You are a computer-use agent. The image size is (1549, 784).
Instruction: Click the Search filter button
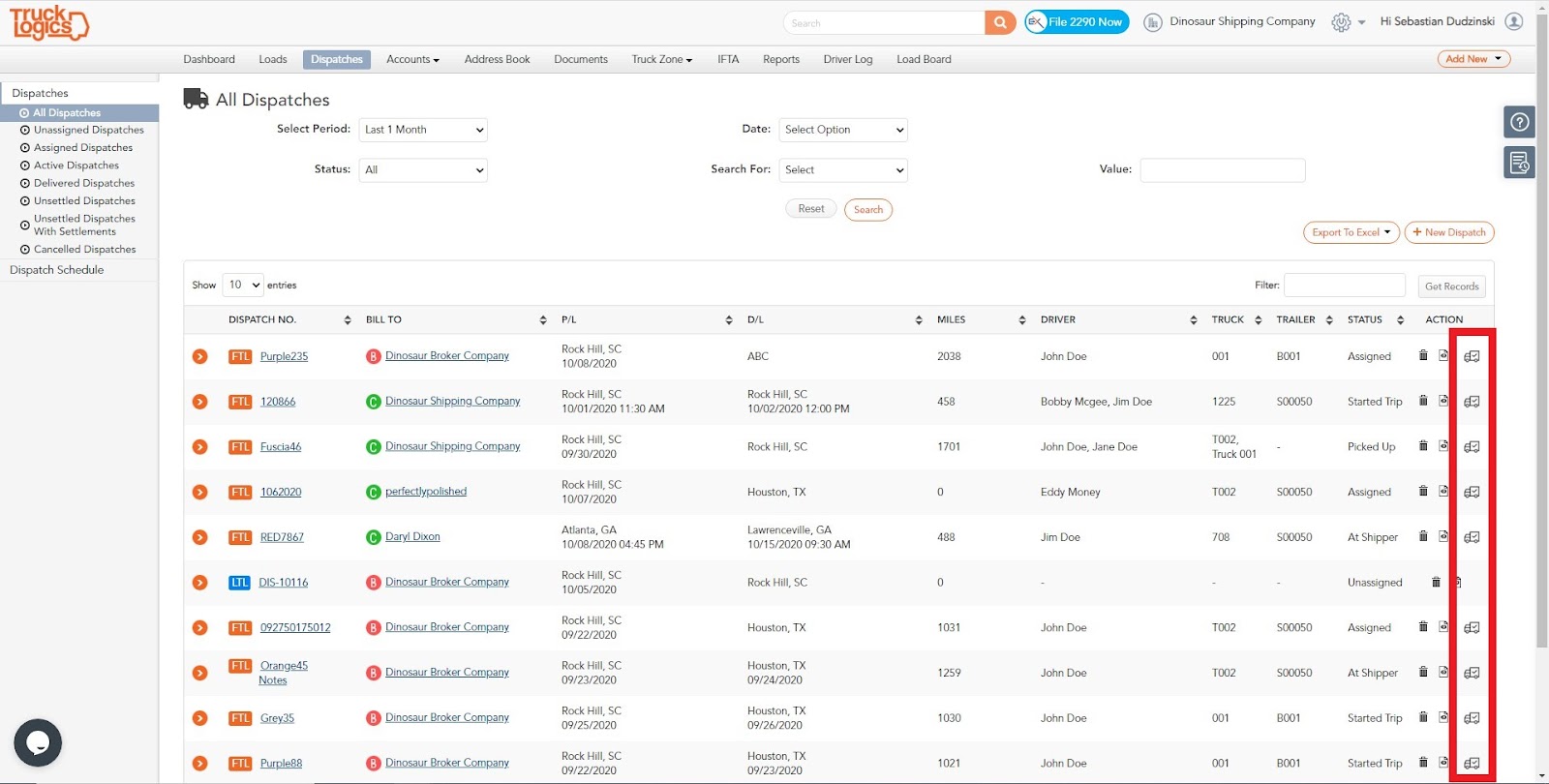pyautogui.click(x=868, y=209)
